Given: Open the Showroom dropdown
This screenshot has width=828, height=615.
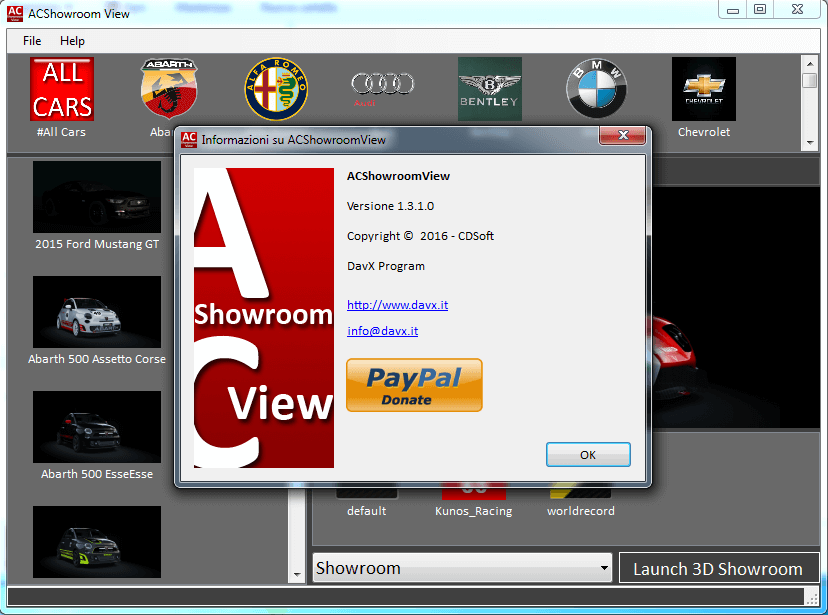Looking at the screenshot, I should pyautogui.click(x=462, y=568).
